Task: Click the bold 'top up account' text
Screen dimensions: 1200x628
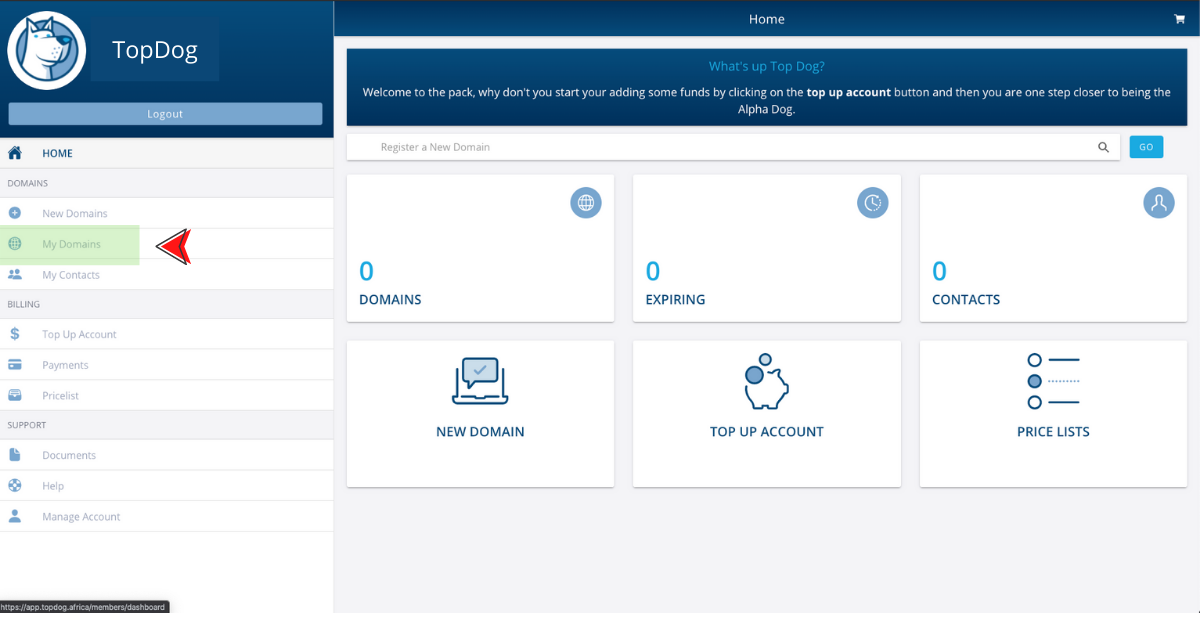Action: (x=848, y=92)
